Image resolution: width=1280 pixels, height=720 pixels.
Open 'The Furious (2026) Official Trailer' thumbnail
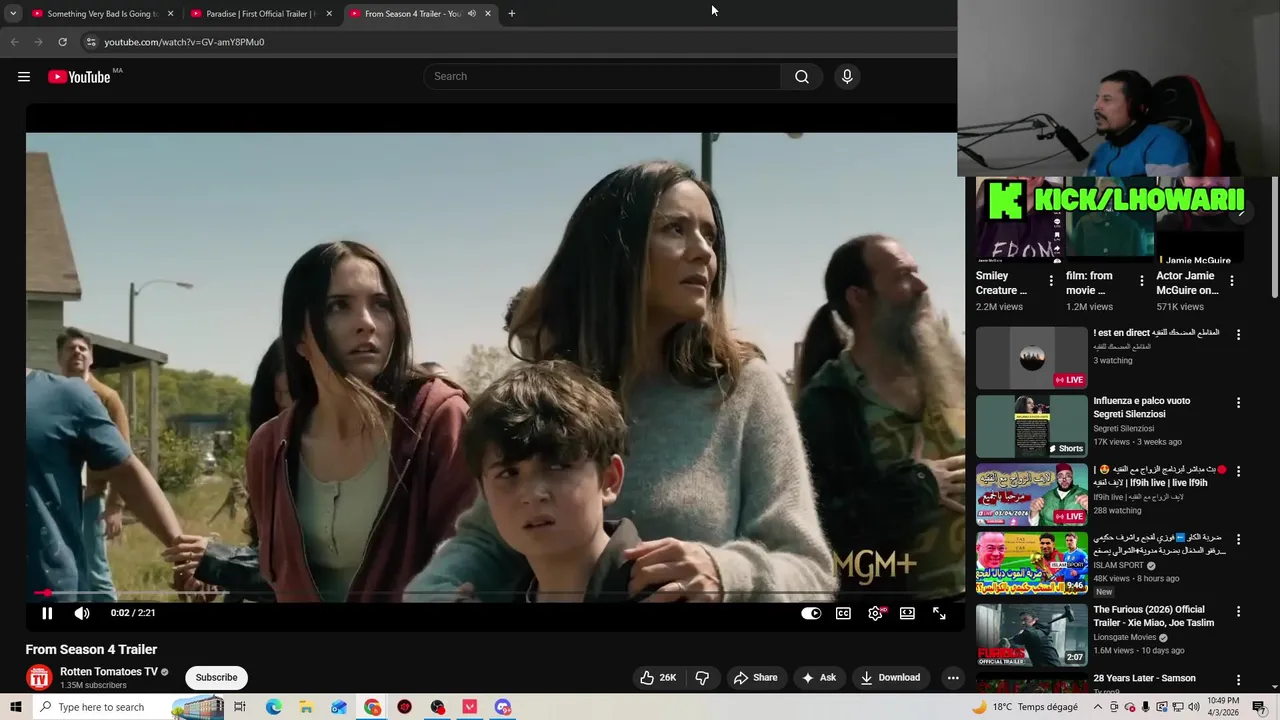[x=1031, y=635]
